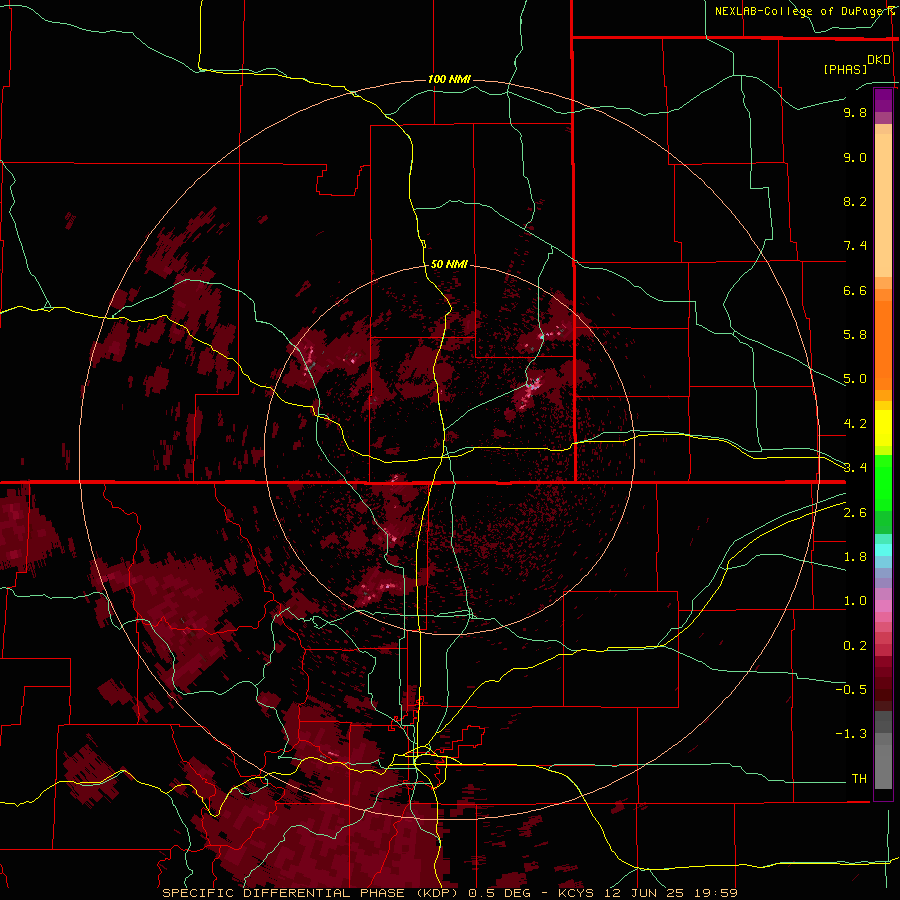This screenshot has height=900, width=900.
Task: Select the 8.2 value on the scale
Action: click(855, 201)
